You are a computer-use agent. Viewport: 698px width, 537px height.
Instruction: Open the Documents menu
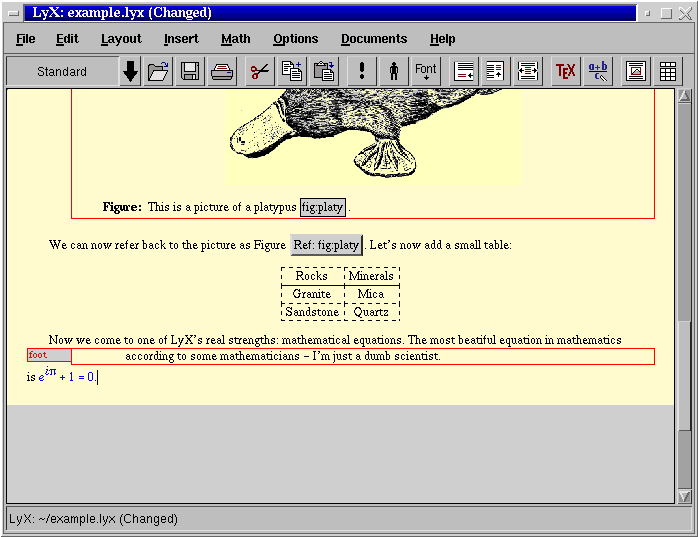tap(374, 39)
